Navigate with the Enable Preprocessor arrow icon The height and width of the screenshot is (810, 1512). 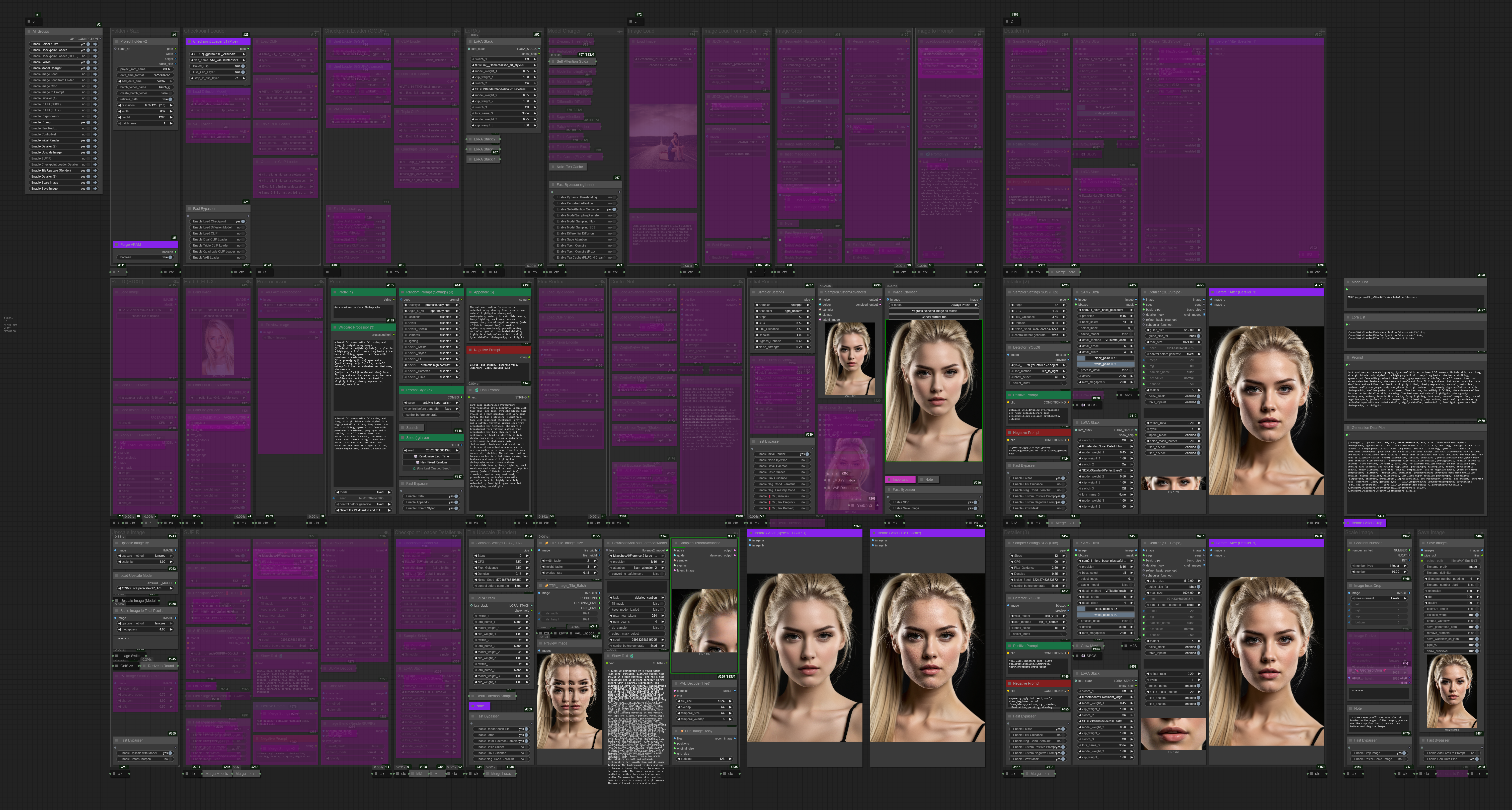point(95,116)
